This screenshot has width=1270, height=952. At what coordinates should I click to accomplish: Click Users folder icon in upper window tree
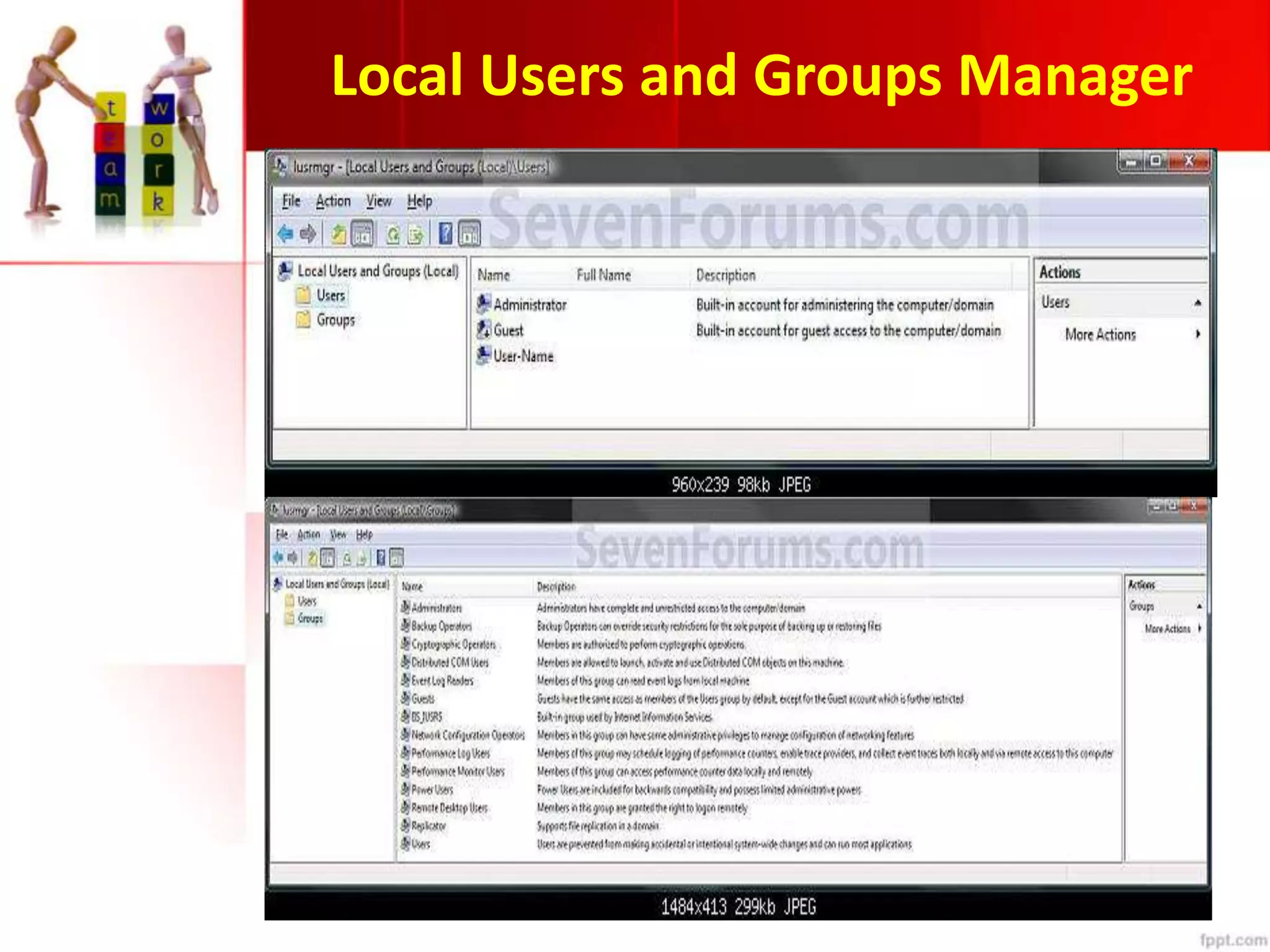[304, 295]
